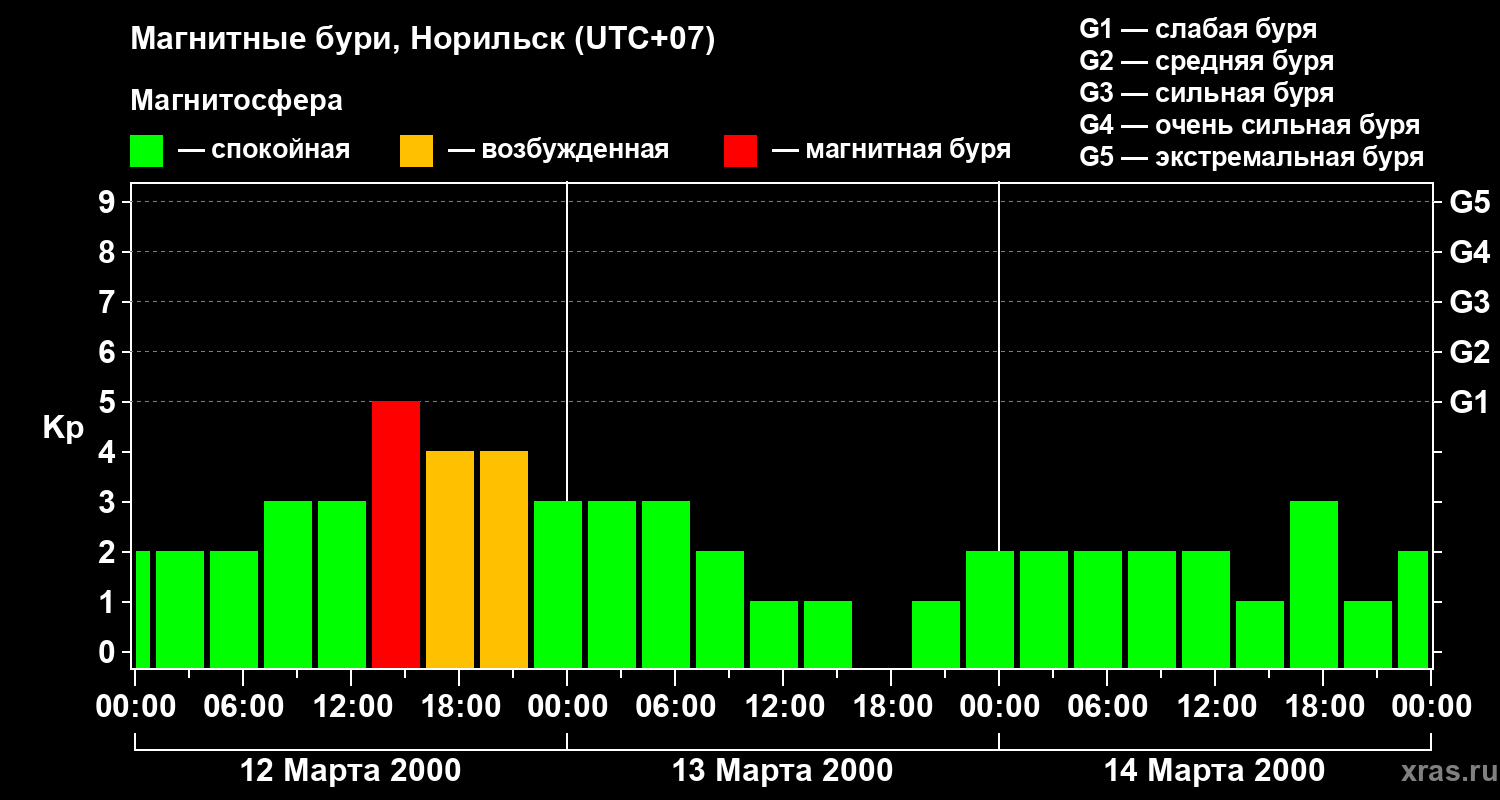Click the 'G1 — слабая буря' legend line
The height and width of the screenshot is (800, 1500).
click(x=1198, y=29)
